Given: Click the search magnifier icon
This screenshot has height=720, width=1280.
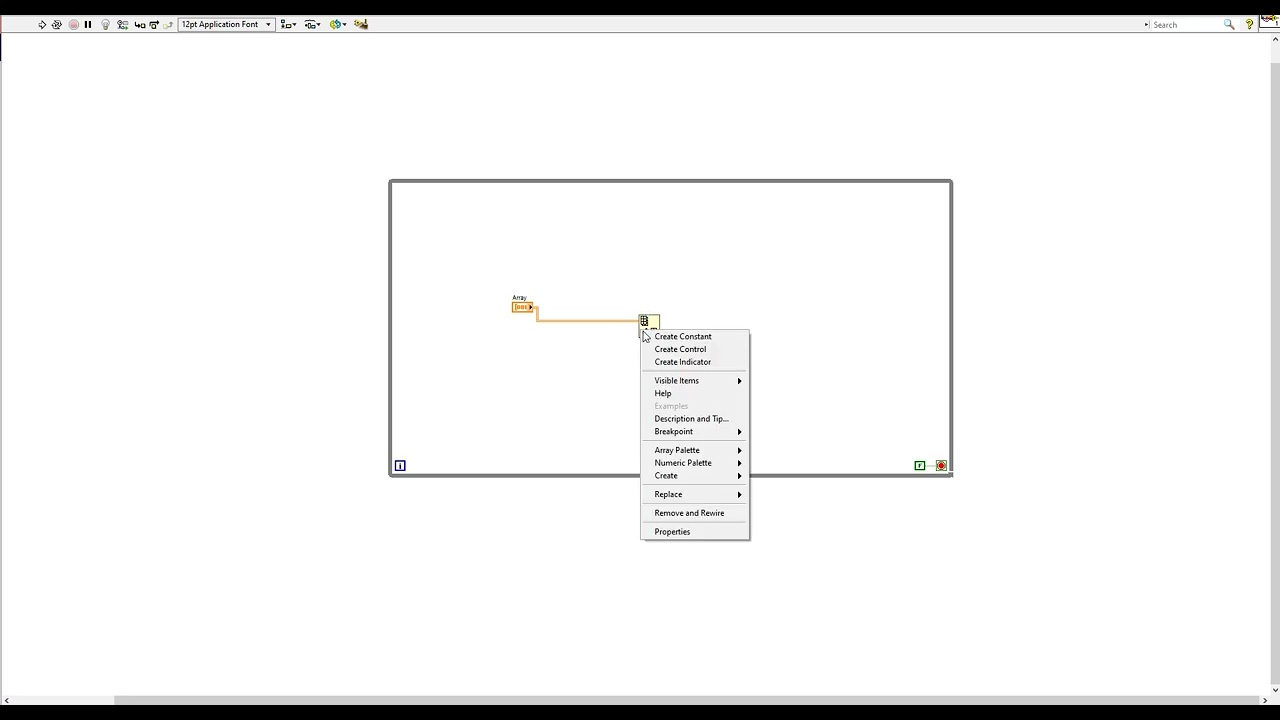Looking at the screenshot, I should 1229,24.
